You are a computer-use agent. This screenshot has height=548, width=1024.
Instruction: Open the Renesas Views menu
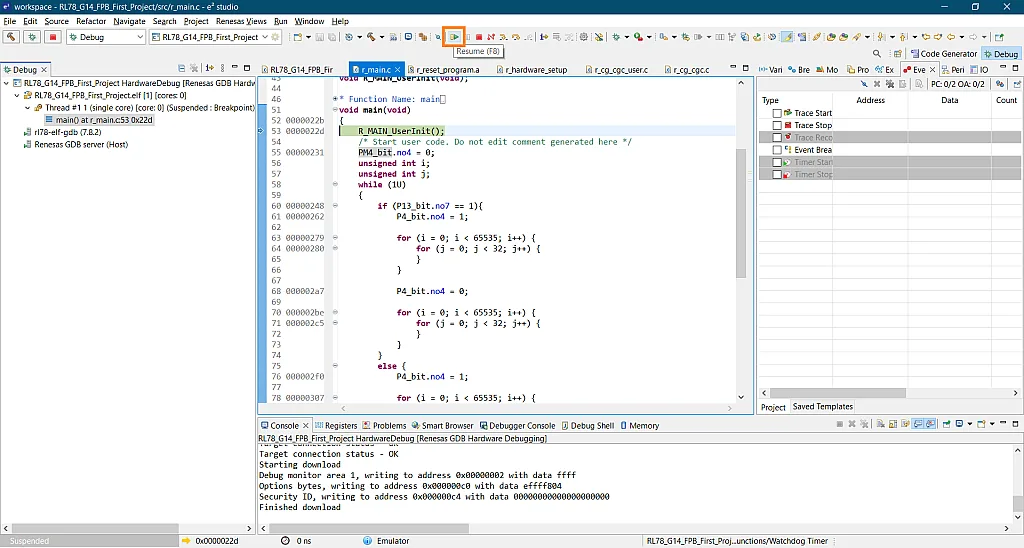(x=242, y=21)
